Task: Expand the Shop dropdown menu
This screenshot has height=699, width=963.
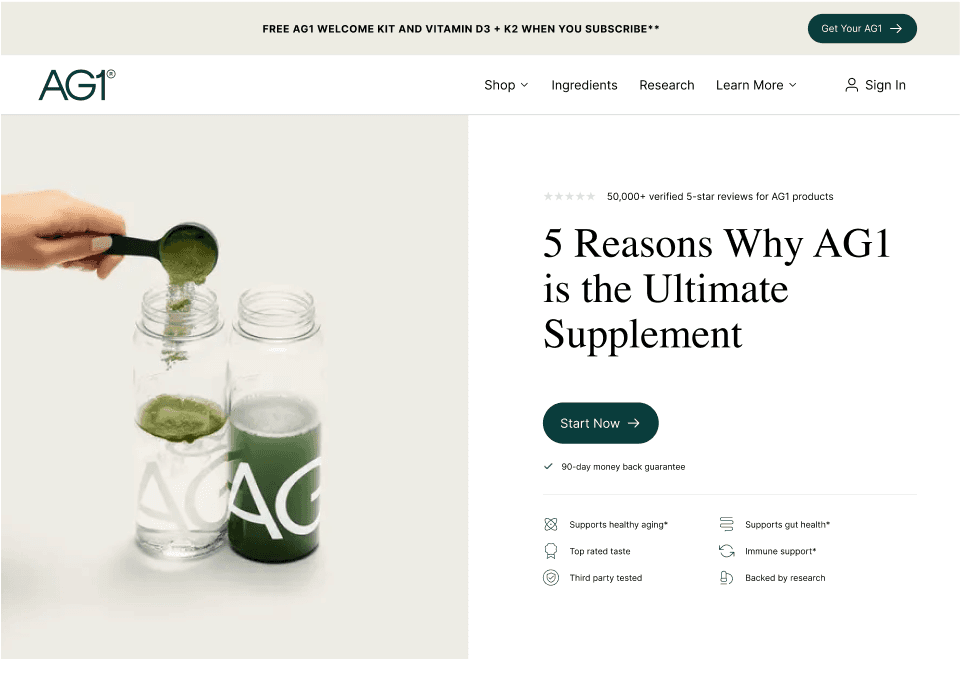Action: click(x=505, y=85)
